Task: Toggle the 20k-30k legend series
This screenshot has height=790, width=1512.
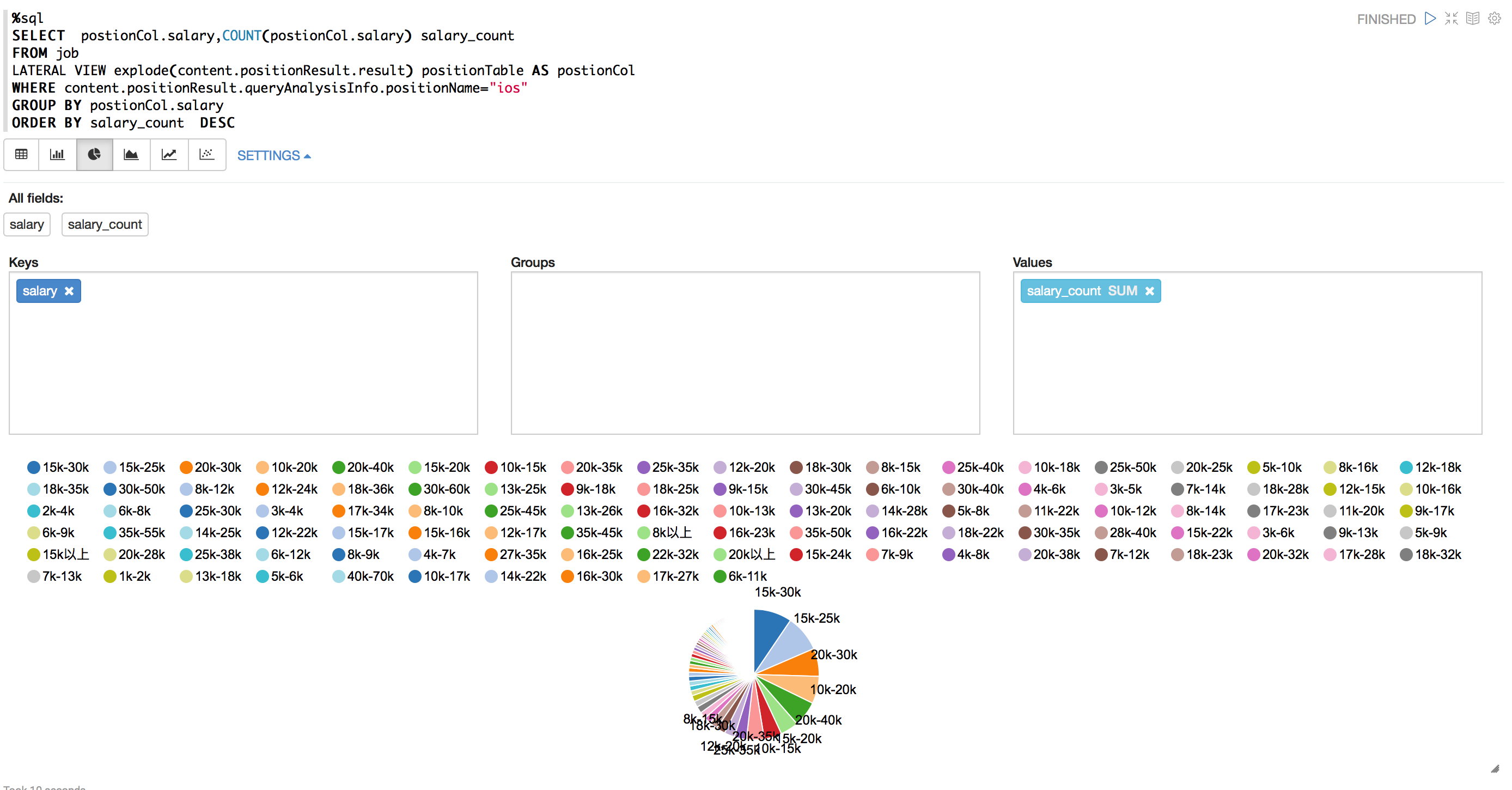Action: coord(211,468)
